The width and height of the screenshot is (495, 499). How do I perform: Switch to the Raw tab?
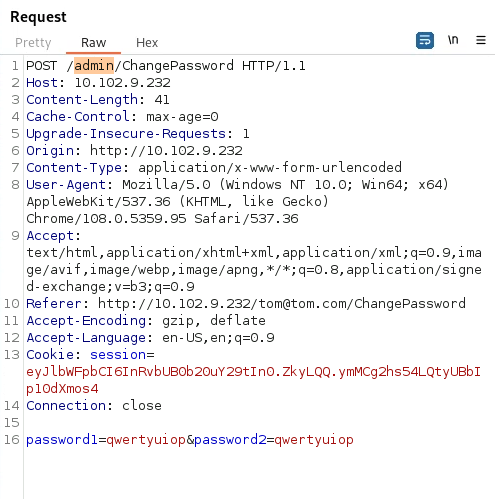93,43
